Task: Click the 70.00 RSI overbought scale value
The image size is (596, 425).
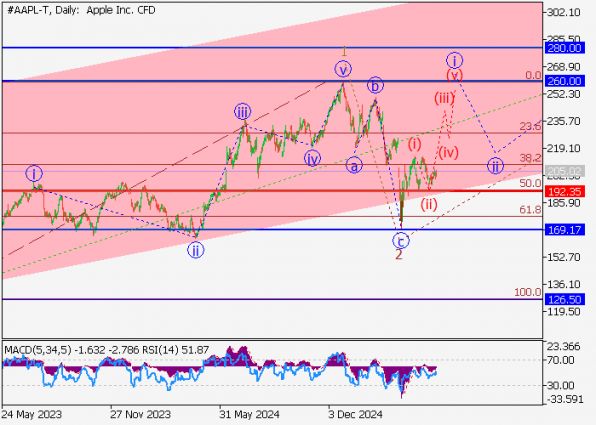Action: pos(561,360)
